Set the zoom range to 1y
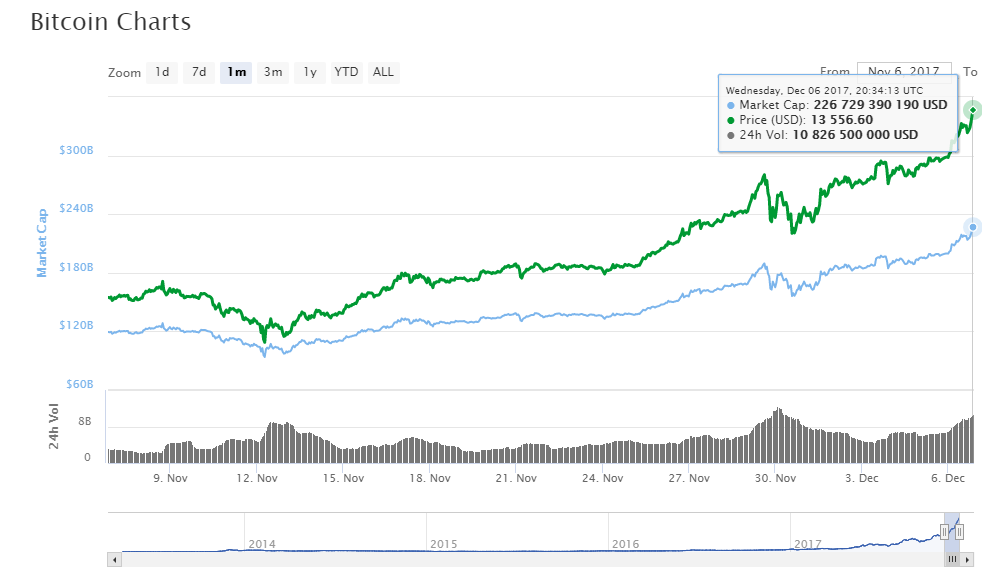The height and width of the screenshot is (578, 982). pos(310,72)
